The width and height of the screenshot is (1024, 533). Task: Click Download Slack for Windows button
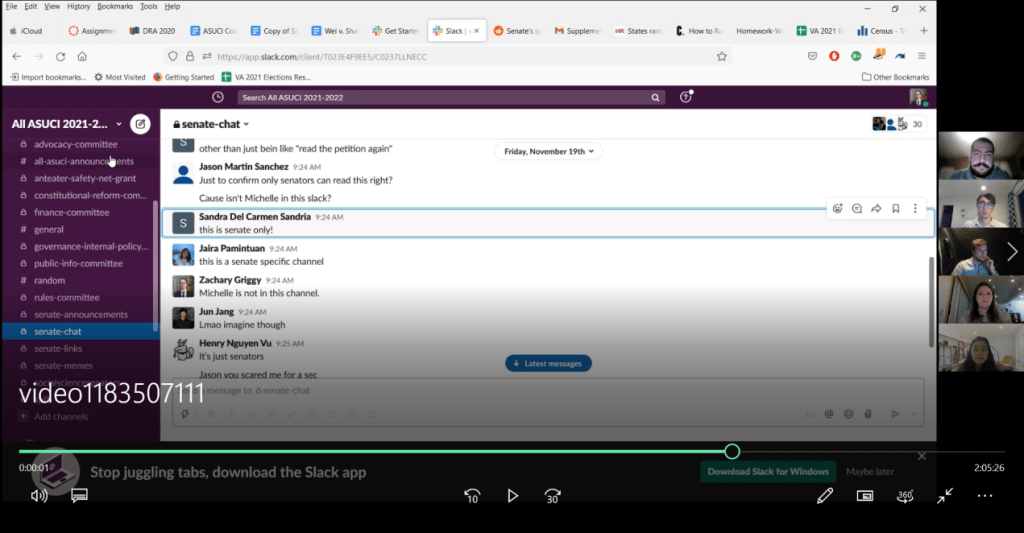768,471
